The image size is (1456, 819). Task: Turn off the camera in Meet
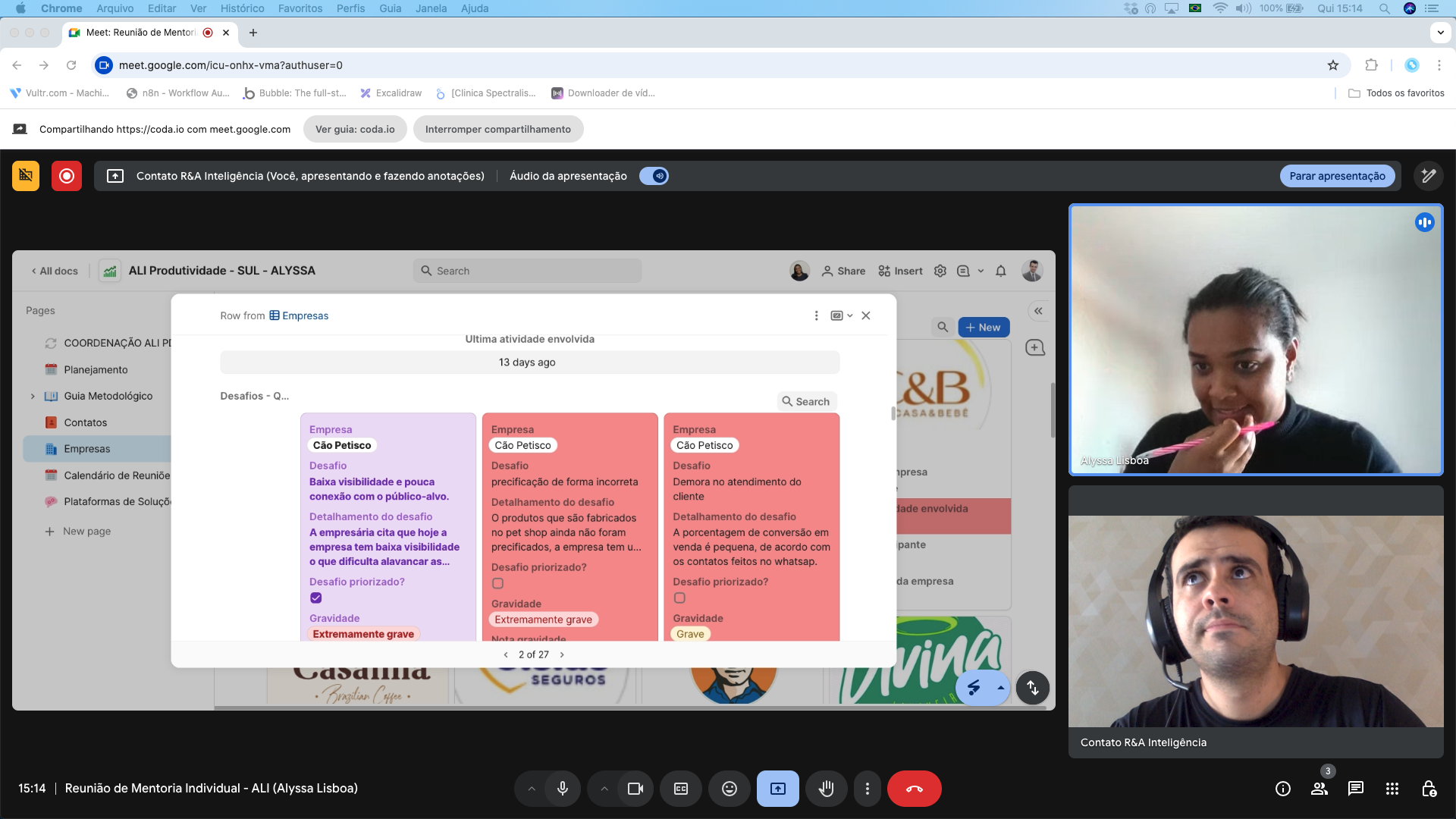click(x=635, y=789)
